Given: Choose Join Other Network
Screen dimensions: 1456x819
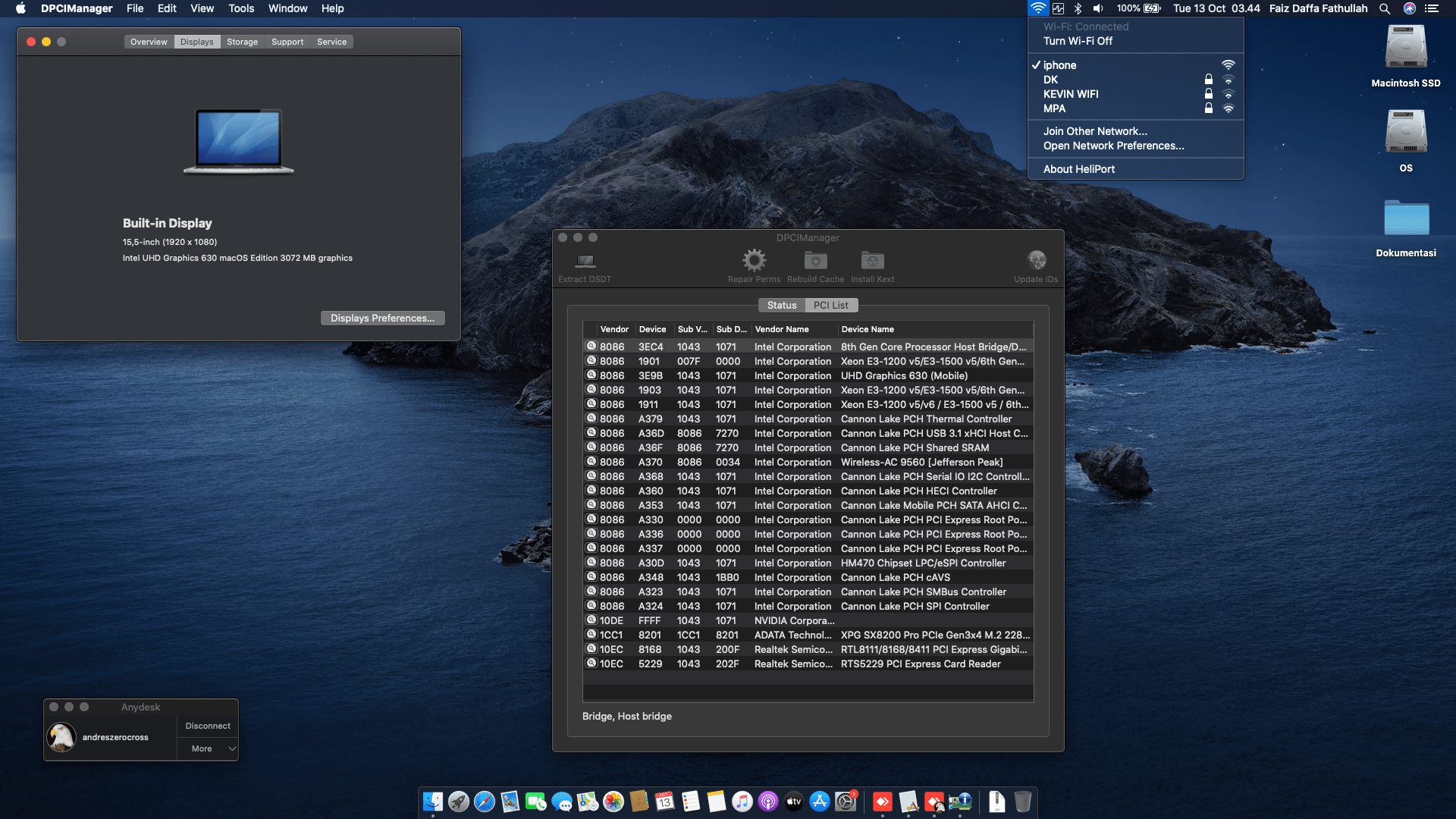Looking at the screenshot, I should 1135,131.
